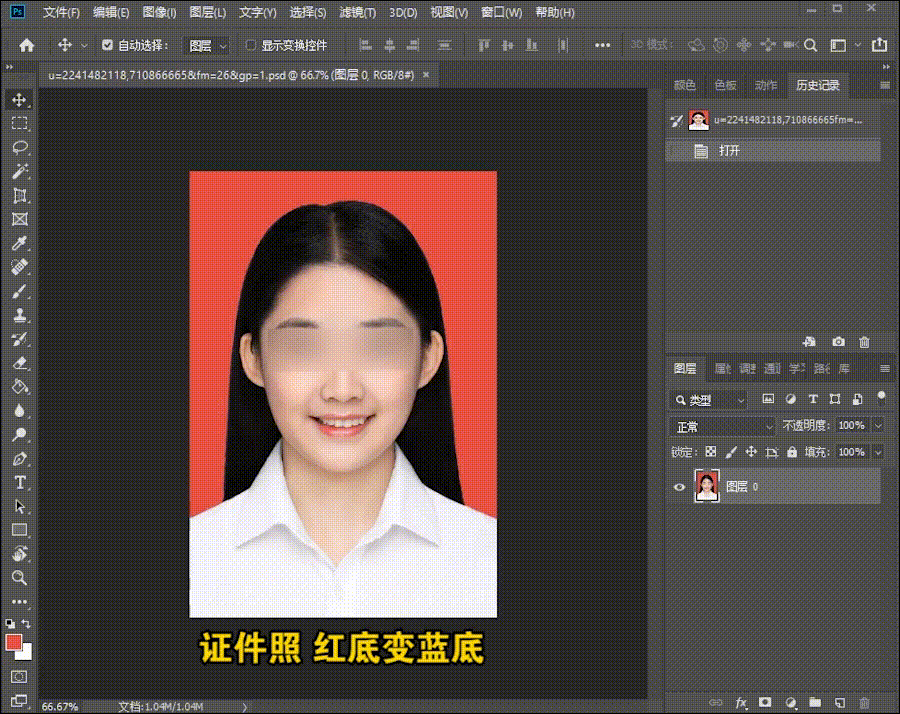
Task: Select the 打开 history state
Action: point(729,151)
